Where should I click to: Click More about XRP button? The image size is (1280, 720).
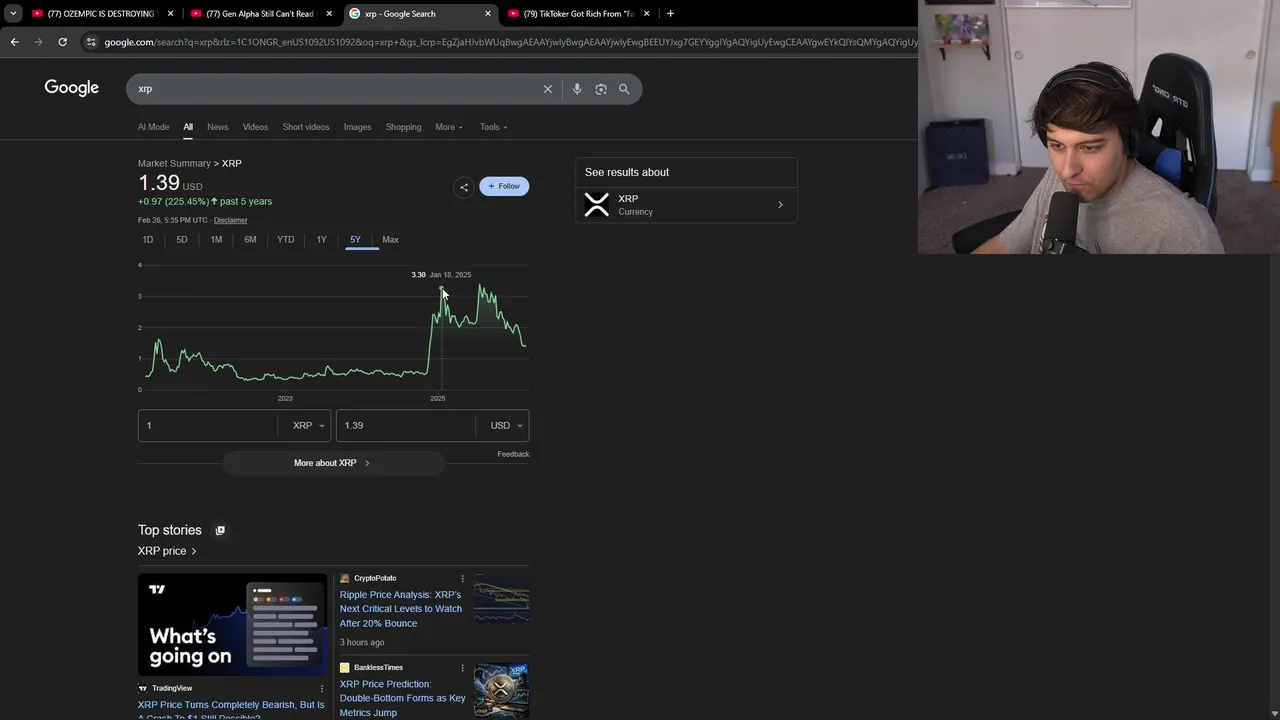(x=332, y=463)
